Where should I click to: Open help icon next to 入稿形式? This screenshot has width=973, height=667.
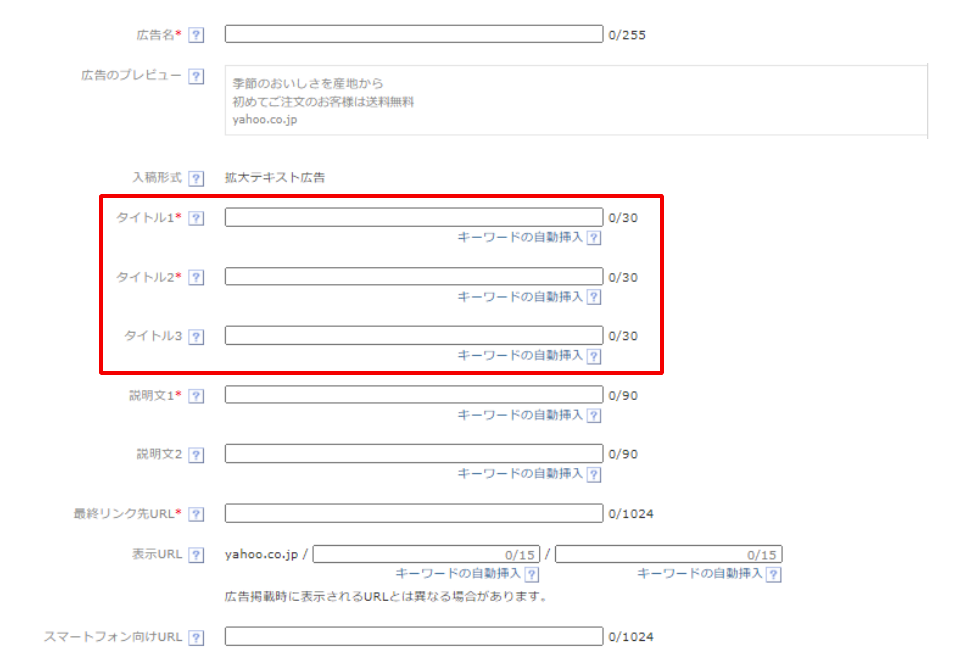(x=196, y=178)
